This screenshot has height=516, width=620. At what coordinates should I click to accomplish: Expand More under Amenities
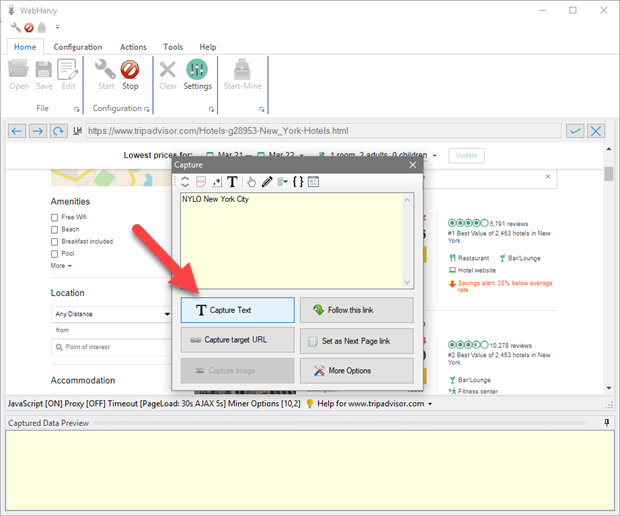(x=60, y=266)
